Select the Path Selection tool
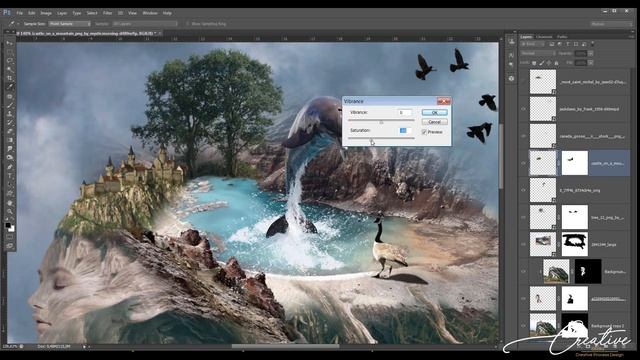The image size is (640, 360). point(9,184)
